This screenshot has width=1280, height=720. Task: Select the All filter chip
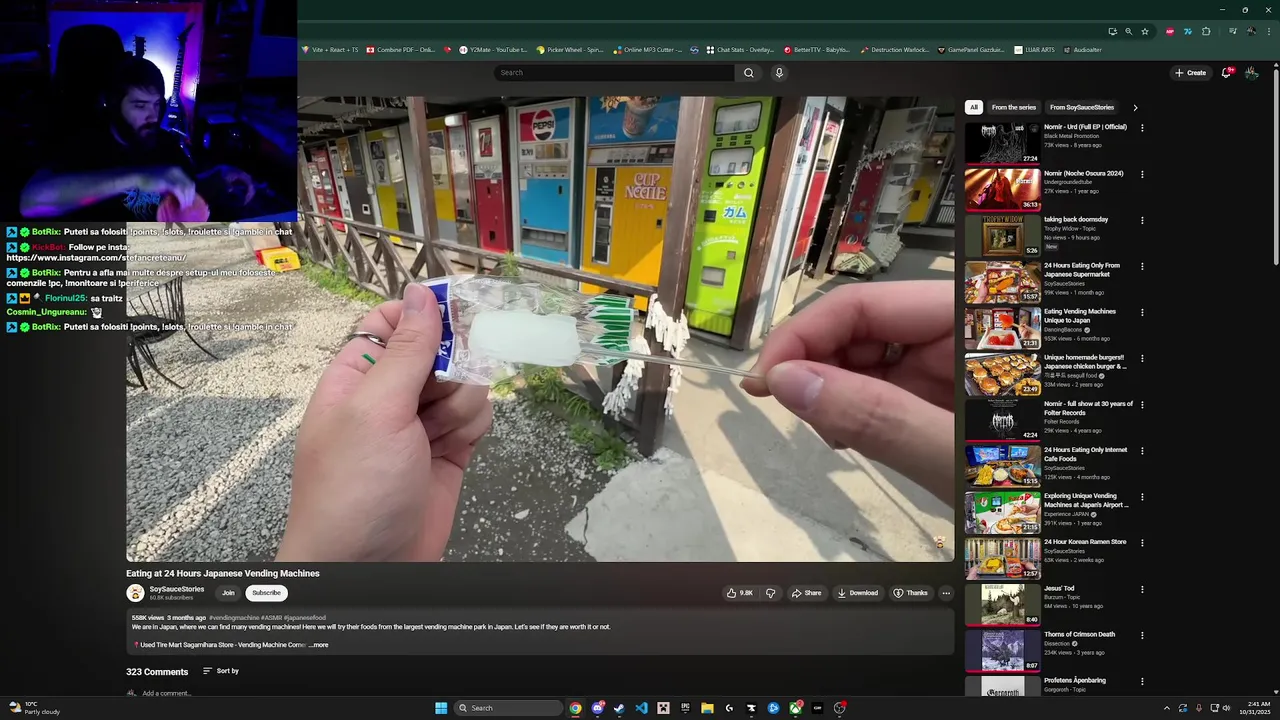point(973,107)
